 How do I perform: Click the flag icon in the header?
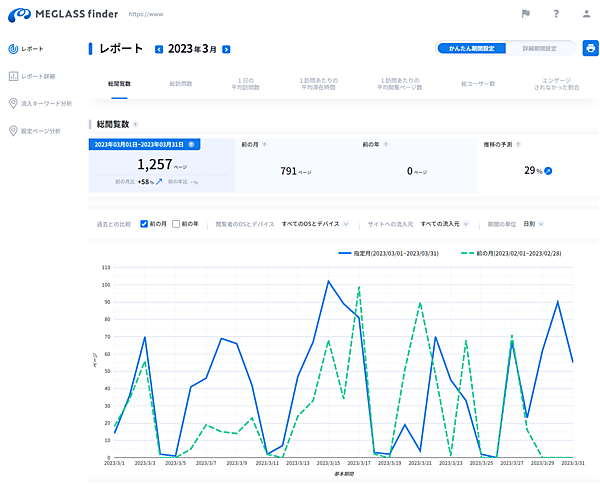coord(526,14)
